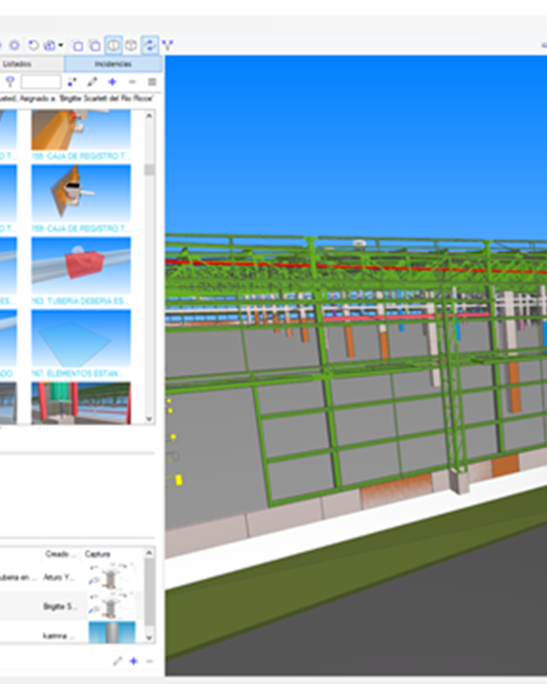Select thumbnail 163 TUBERIA DEBERIA ES
The height and width of the screenshot is (684, 547).
pos(81,271)
